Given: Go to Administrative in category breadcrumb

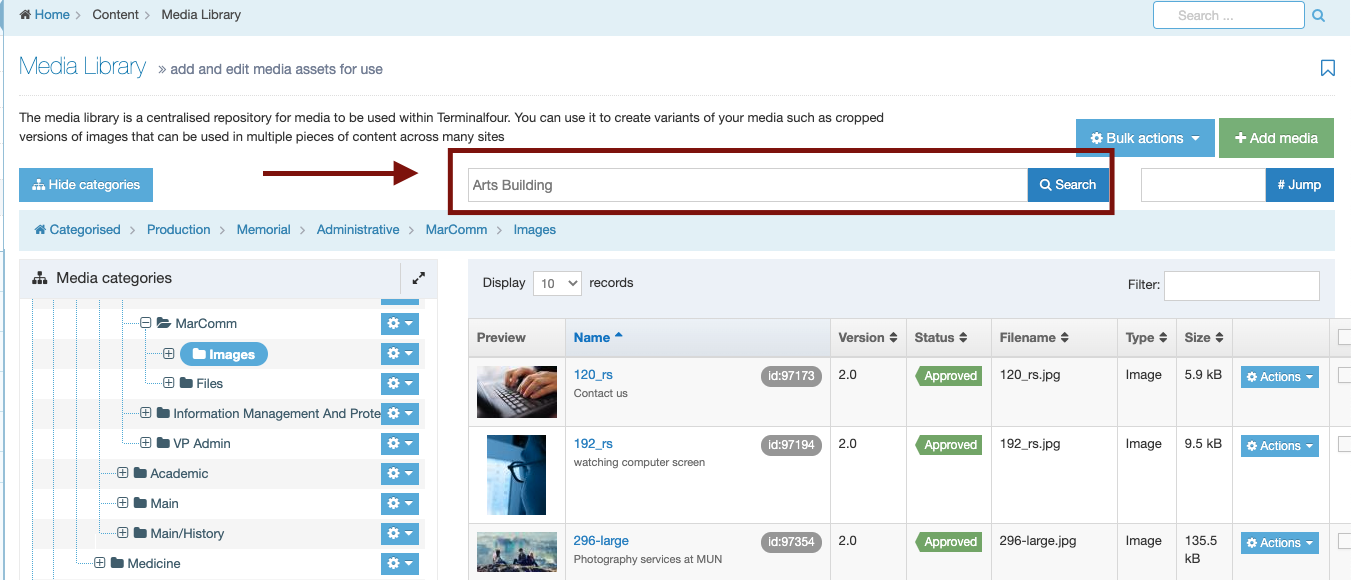Looking at the screenshot, I should [x=358, y=230].
